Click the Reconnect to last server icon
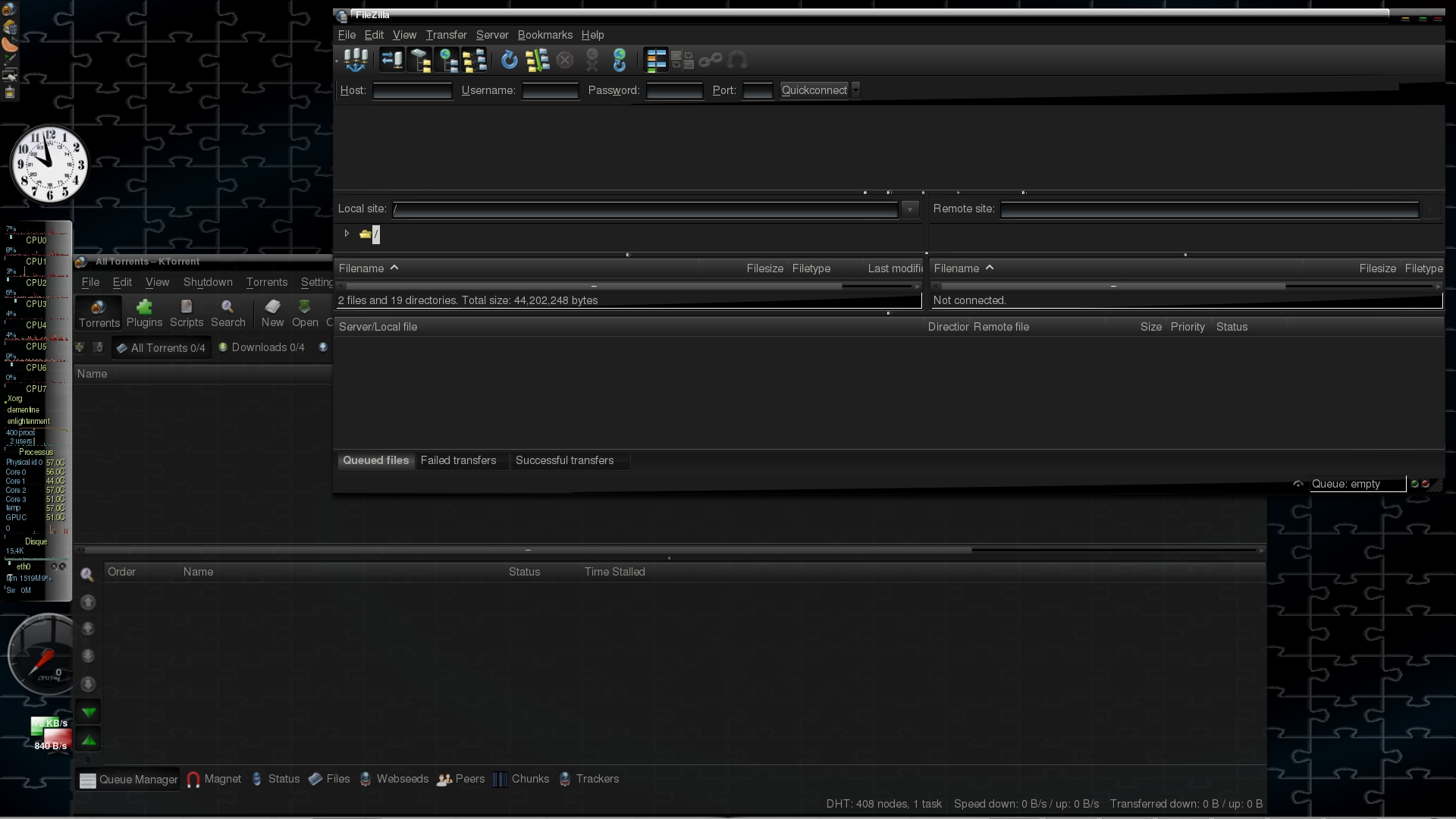 (x=620, y=60)
